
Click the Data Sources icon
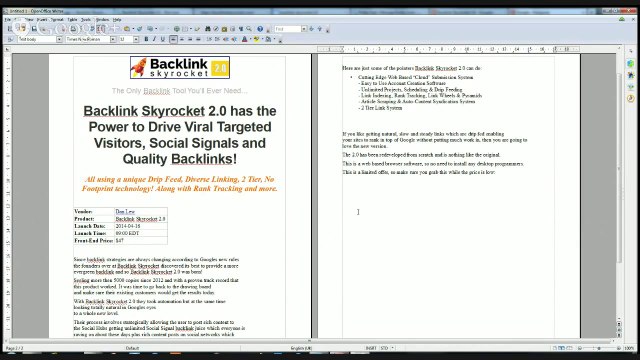(x=233, y=29)
